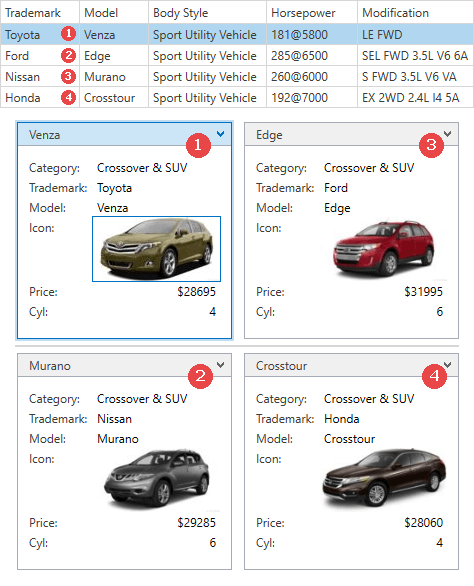Click the LE FWD modification cell
The height and width of the screenshot is (586, 474).
416,35
